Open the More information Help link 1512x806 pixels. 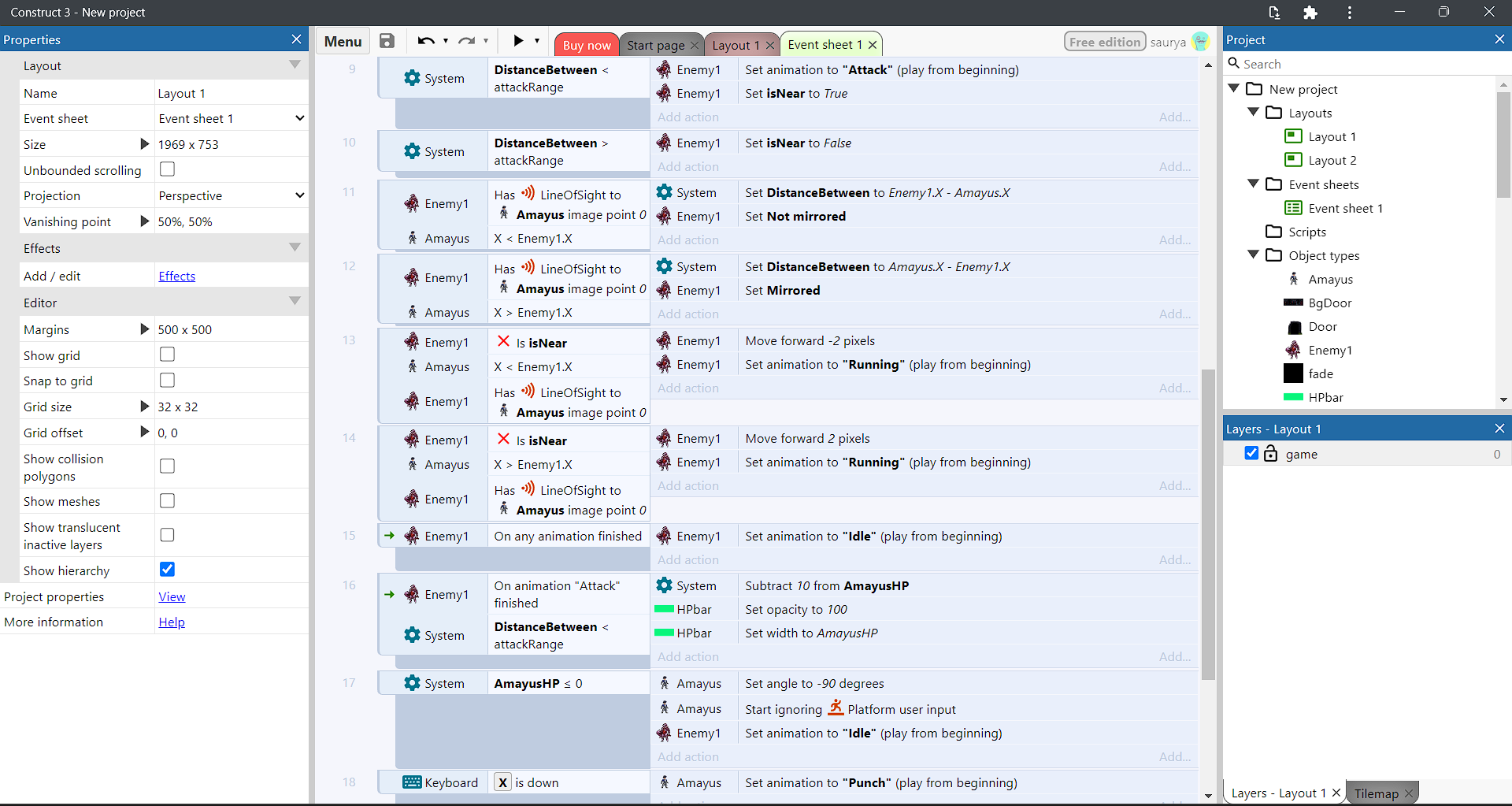[172, 622]
